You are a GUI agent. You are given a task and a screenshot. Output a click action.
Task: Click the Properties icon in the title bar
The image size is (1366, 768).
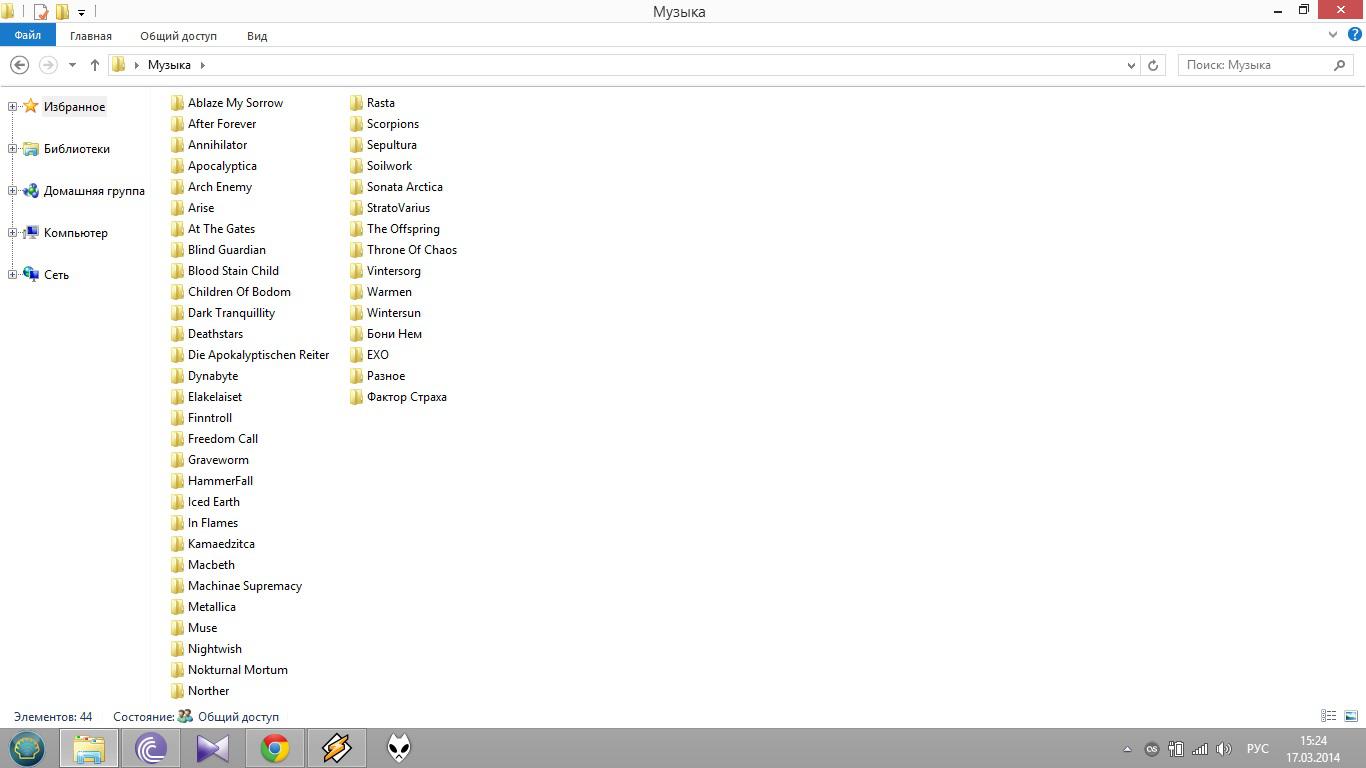[x=41, y=12]
